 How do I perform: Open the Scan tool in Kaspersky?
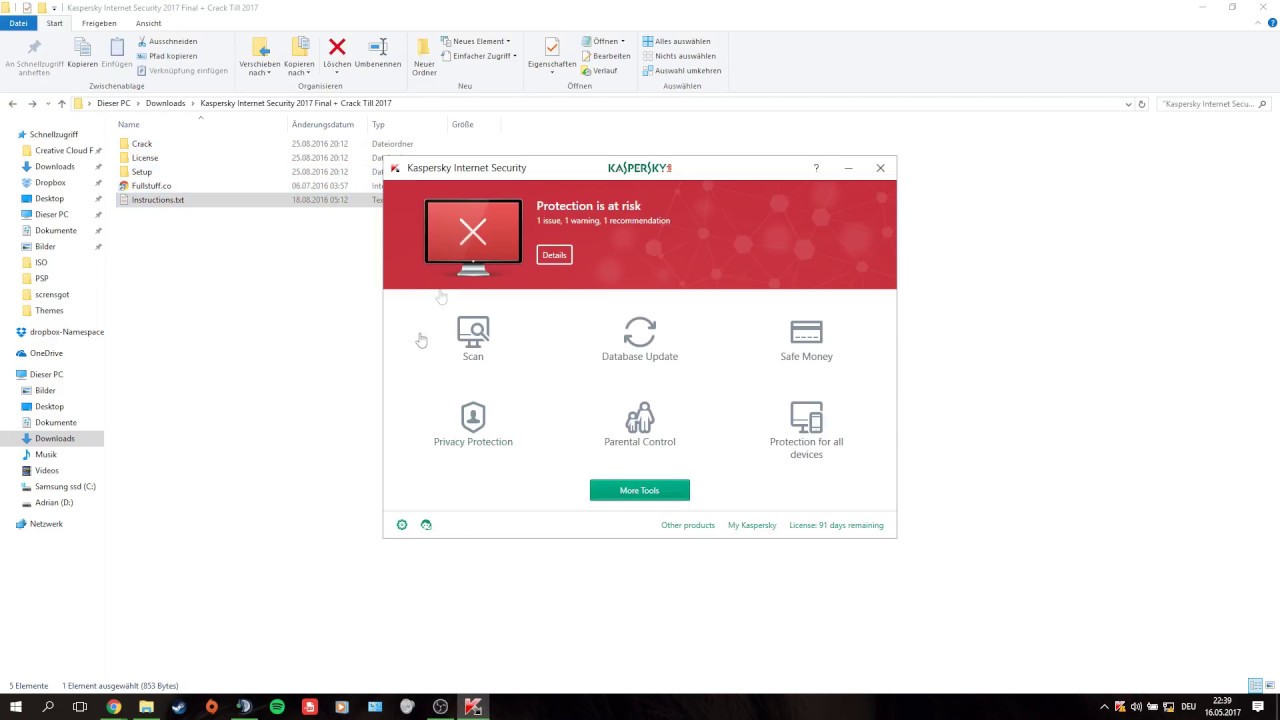(473, 338)
